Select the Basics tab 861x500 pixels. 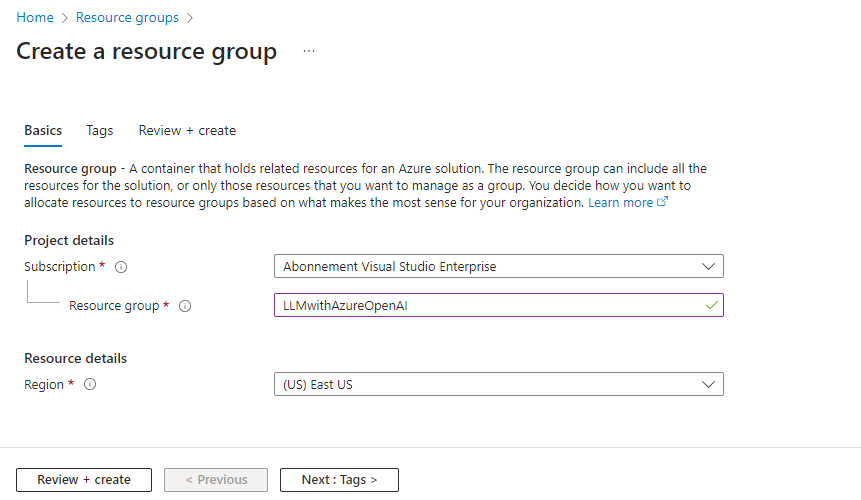43,131
